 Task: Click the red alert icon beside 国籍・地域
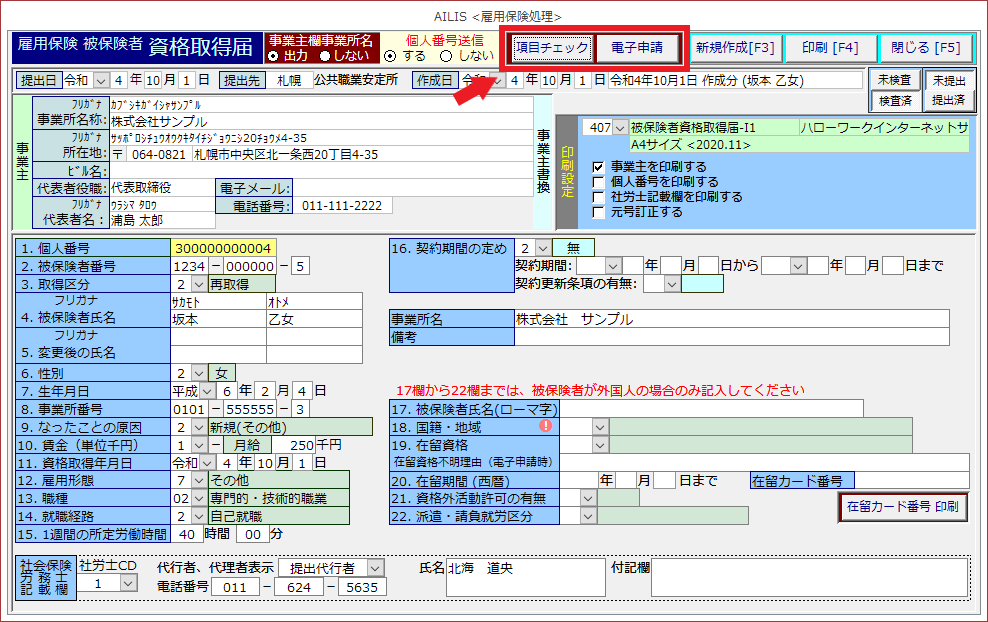[x=546, y=425]
